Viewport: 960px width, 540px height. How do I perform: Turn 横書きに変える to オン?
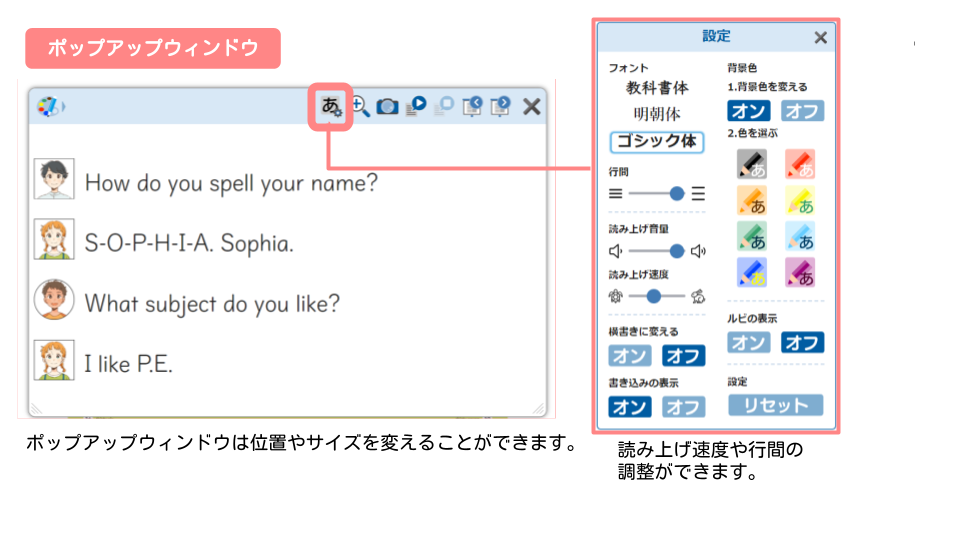point(630,355)
